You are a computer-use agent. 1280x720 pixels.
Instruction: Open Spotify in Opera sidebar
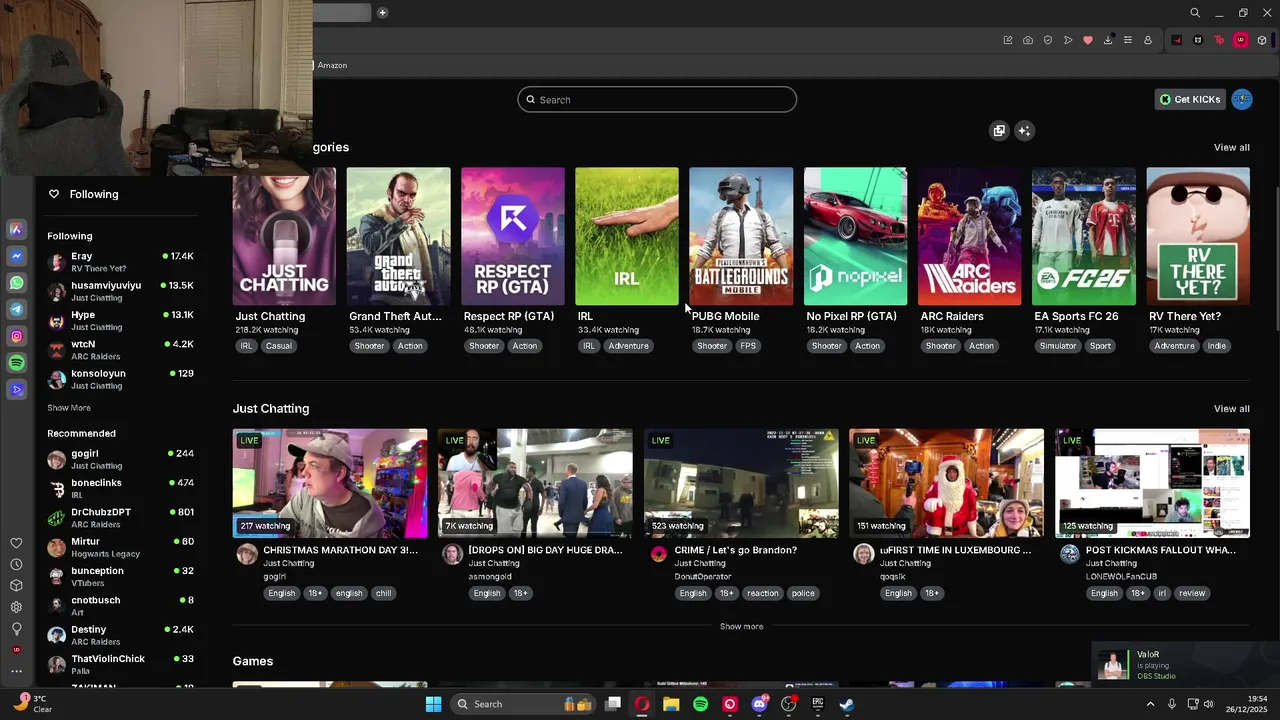coord(16,363)
